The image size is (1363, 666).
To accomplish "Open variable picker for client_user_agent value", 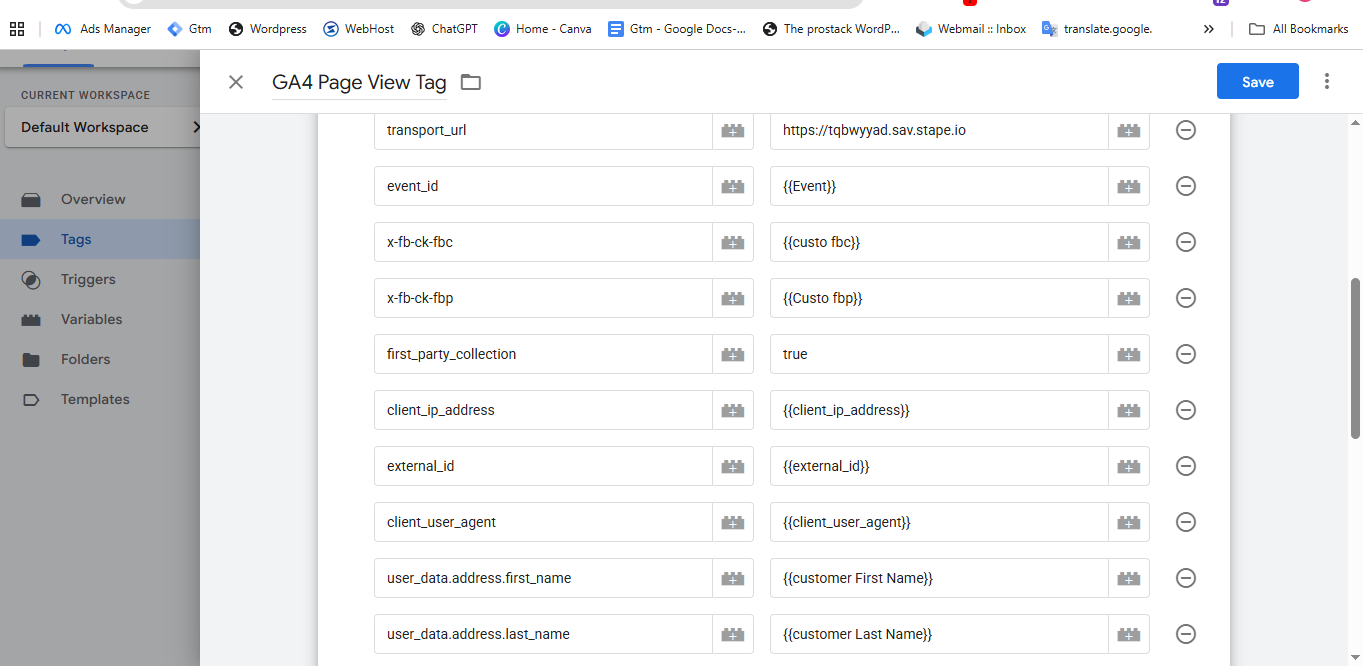I will tap(1128, 522).
